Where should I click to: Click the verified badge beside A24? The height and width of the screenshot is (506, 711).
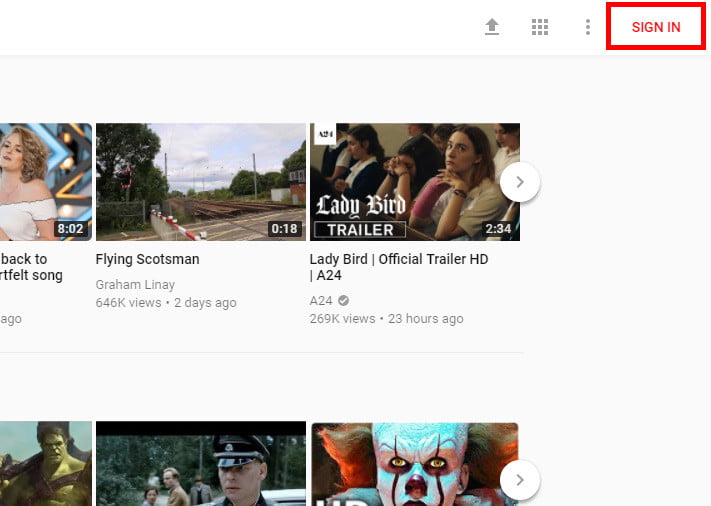coord(344,300)
